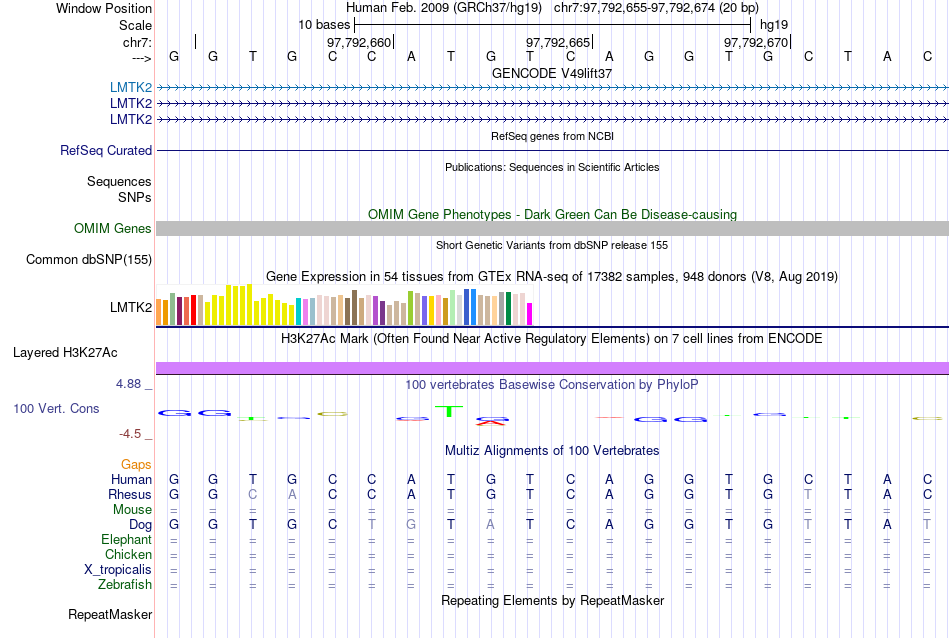Click the 100 Vert. Cons track label
Viewport: 950px width, 638px height.
click(56, 408)
